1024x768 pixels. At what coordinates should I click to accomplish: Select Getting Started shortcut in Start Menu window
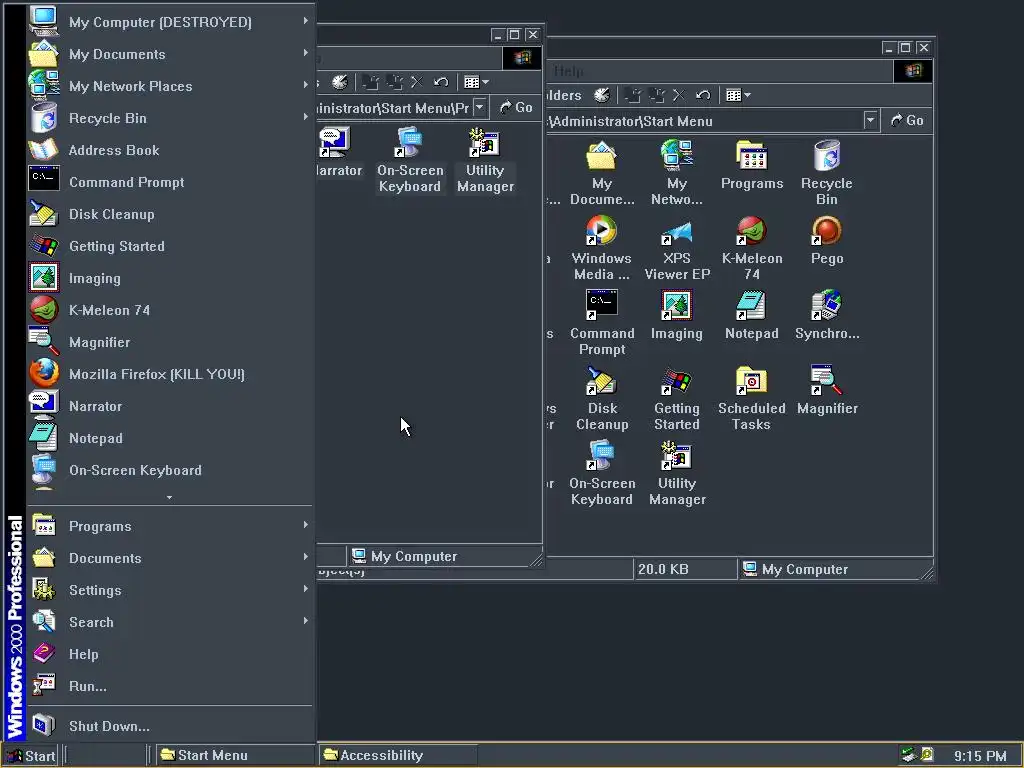coord(677,399)
